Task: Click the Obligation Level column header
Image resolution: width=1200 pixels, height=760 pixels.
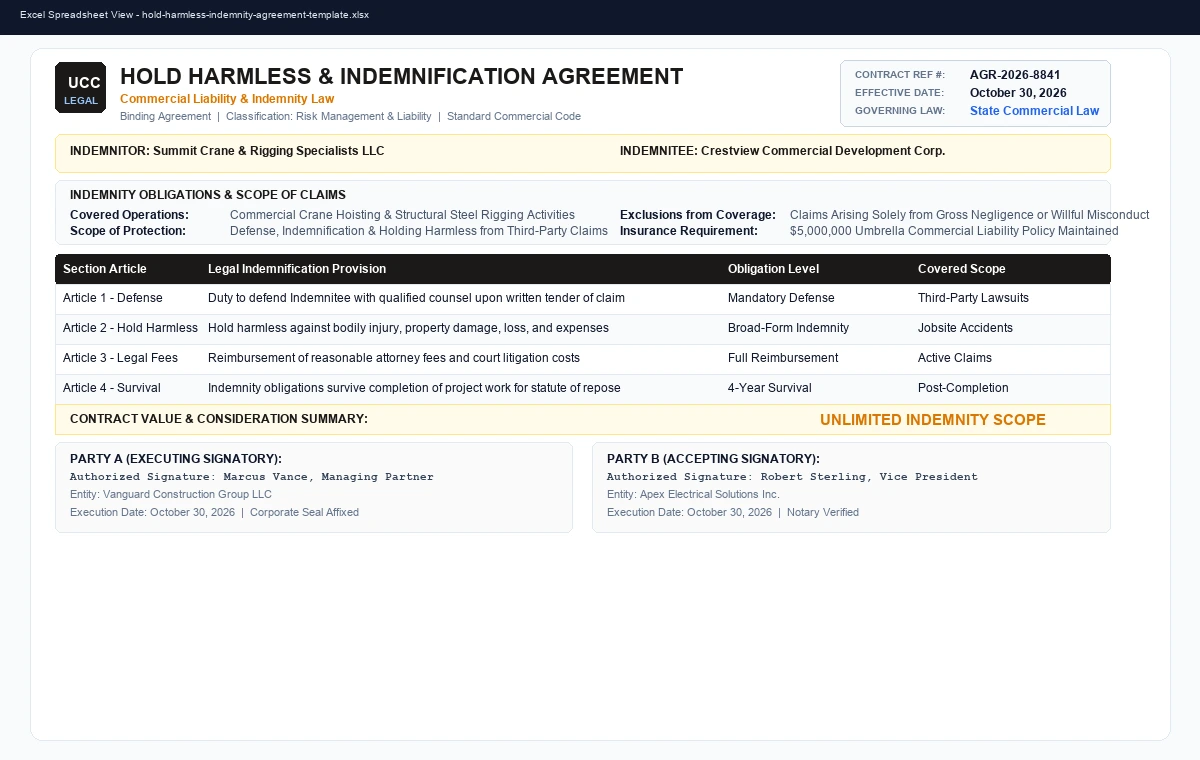Action: pos(773,269)
